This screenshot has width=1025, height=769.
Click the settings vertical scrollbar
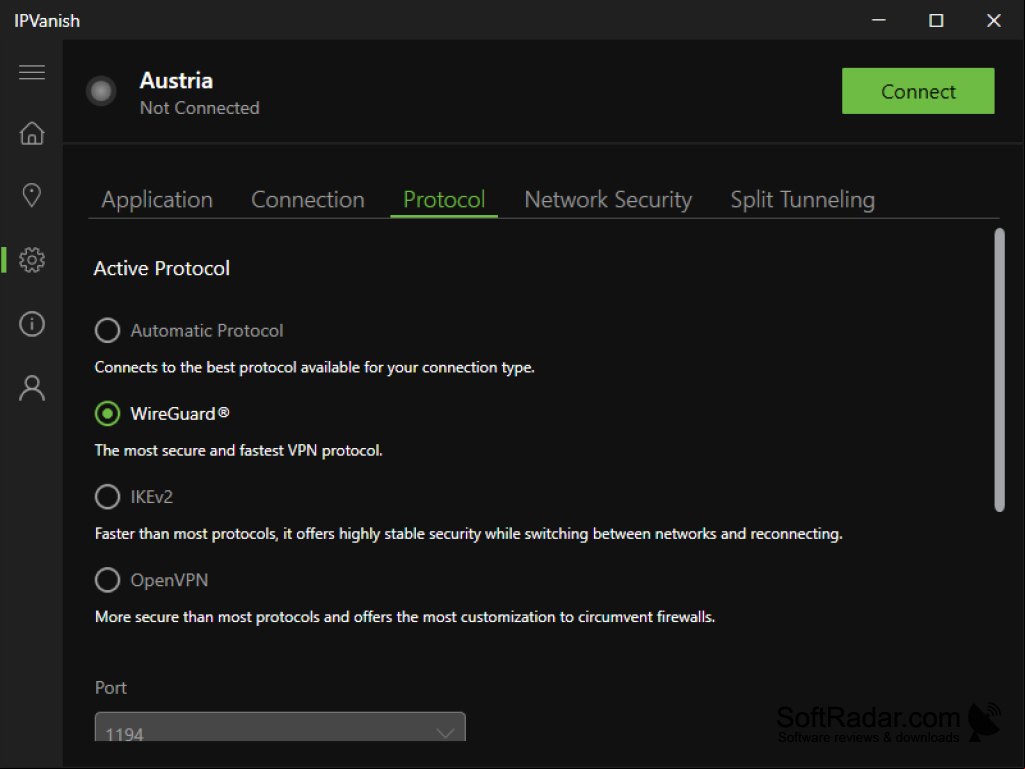[x=999, y=370]
